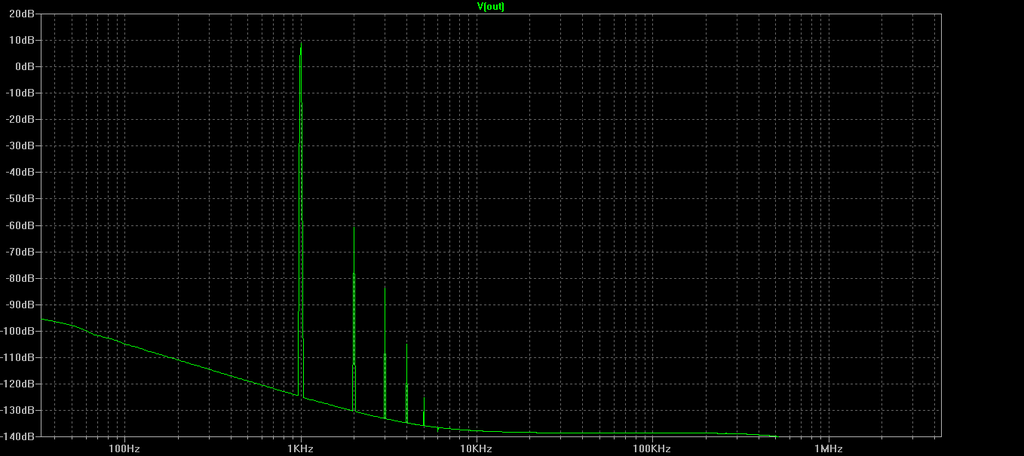Click the 20dB axis label
1024x456 pixels.
[x=23, y=14]
